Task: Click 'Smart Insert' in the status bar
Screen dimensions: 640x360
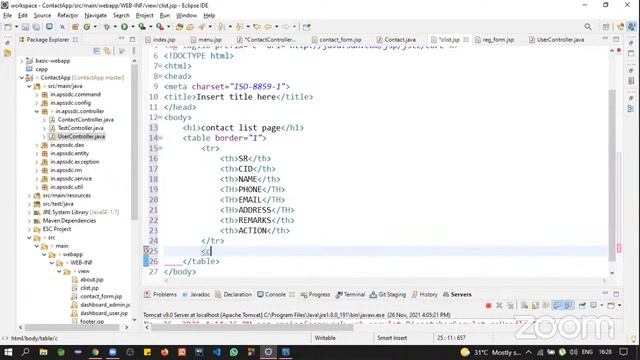Action: (x=391, y=338)
